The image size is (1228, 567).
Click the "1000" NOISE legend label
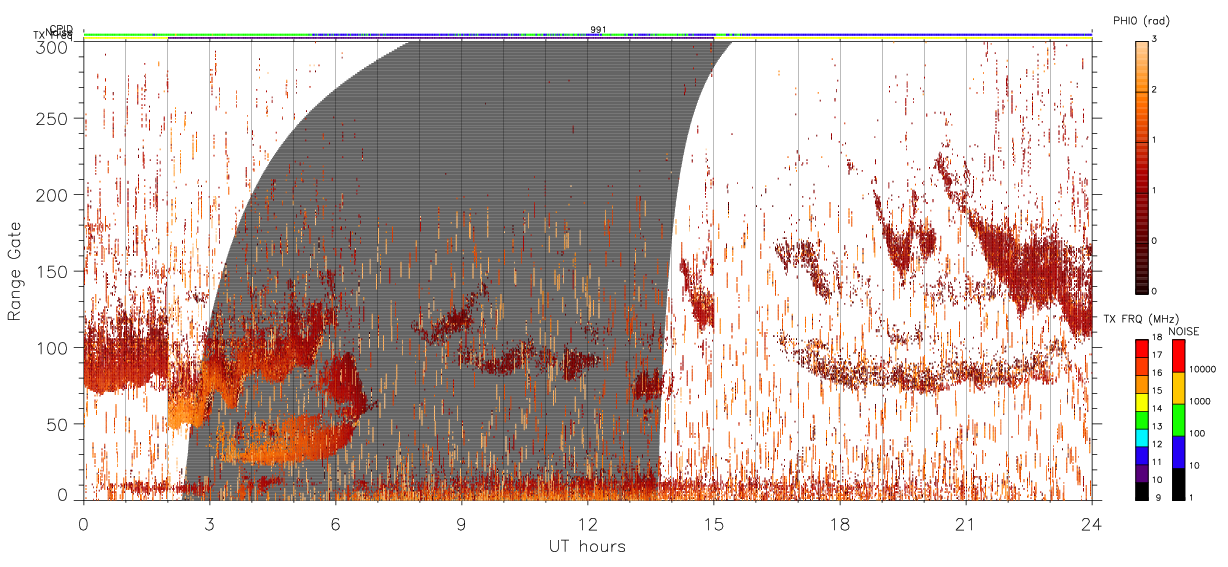click(x=1200, y=402)
